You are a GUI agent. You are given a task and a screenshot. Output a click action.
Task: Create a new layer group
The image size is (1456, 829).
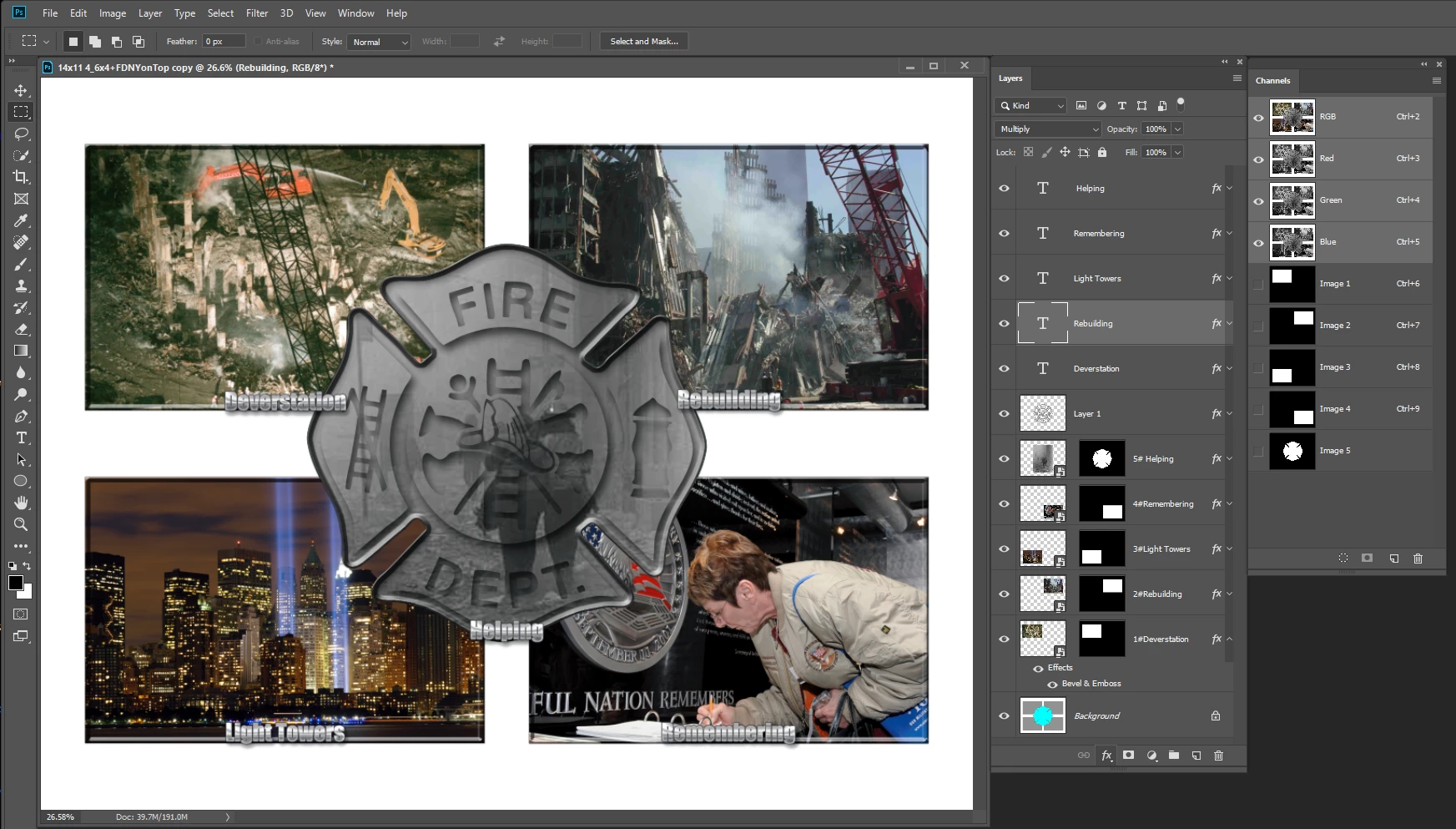pos(1174,756)
